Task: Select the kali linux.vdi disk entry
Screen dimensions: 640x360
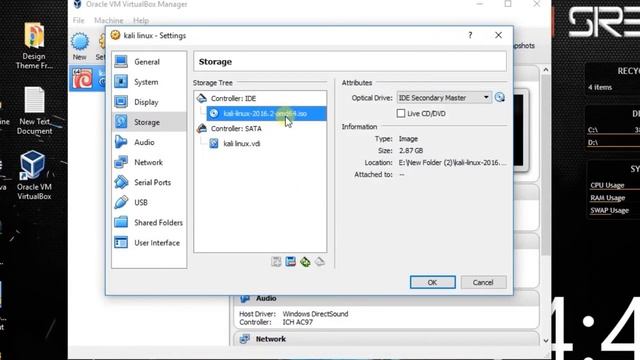Action: click(x=242, y=144)
